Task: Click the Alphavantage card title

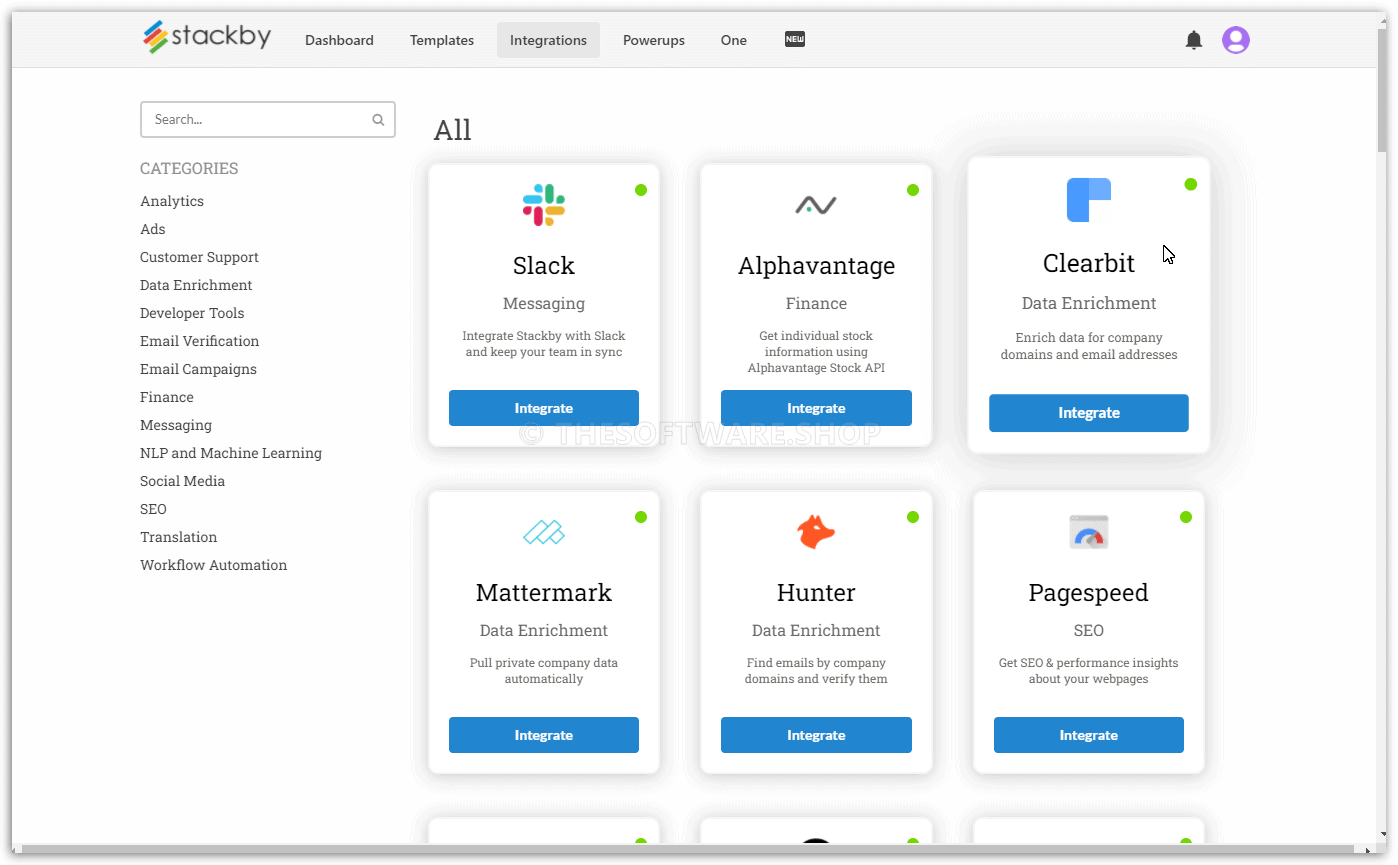Action: (x=816, y=266)
